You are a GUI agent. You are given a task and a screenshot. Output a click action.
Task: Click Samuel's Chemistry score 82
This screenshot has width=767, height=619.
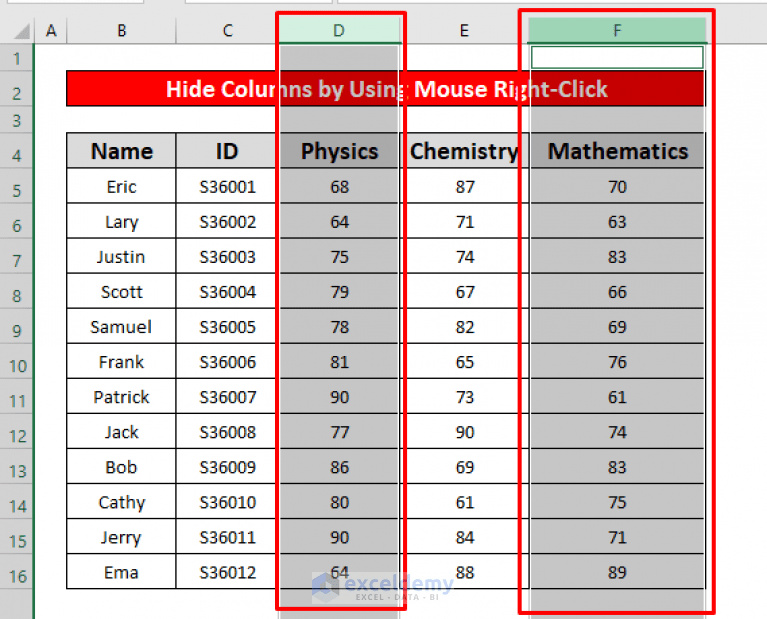tap(465, 327)
